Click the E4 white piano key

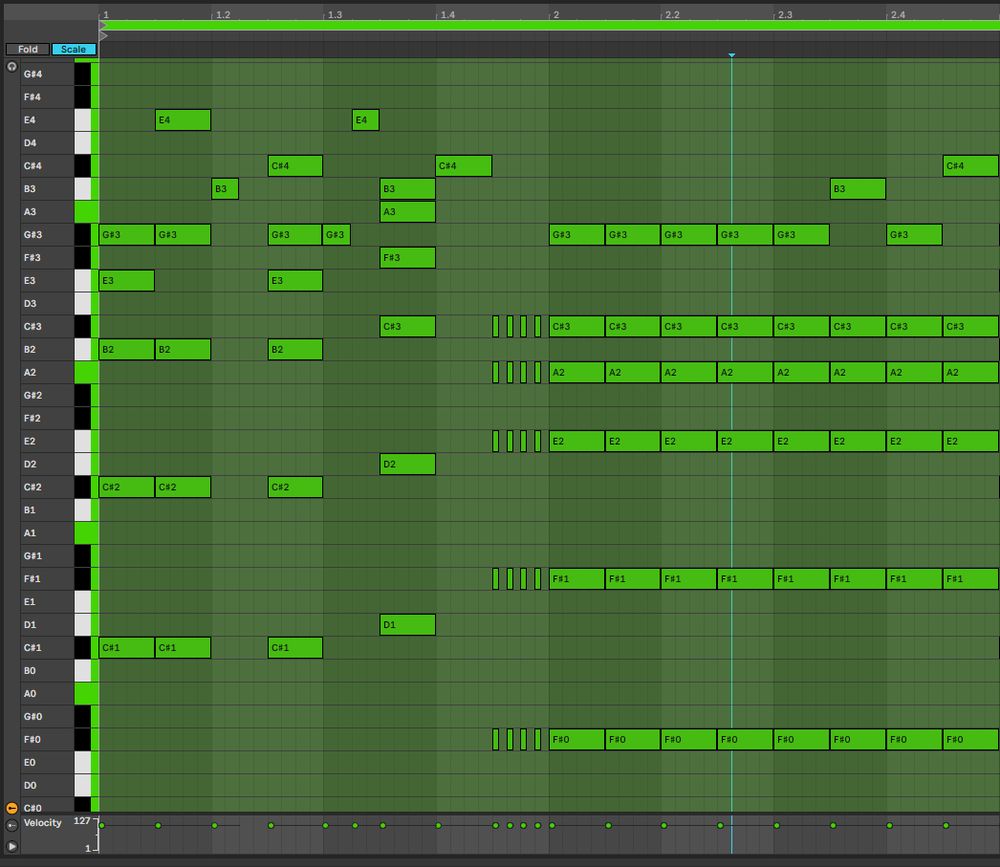[x=82, y=120]
